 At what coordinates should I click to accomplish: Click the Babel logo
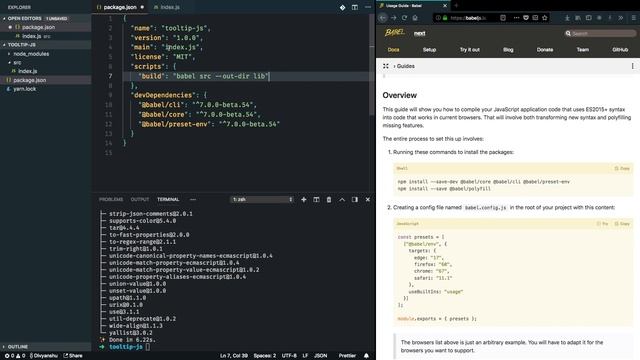tap(395, 33)
